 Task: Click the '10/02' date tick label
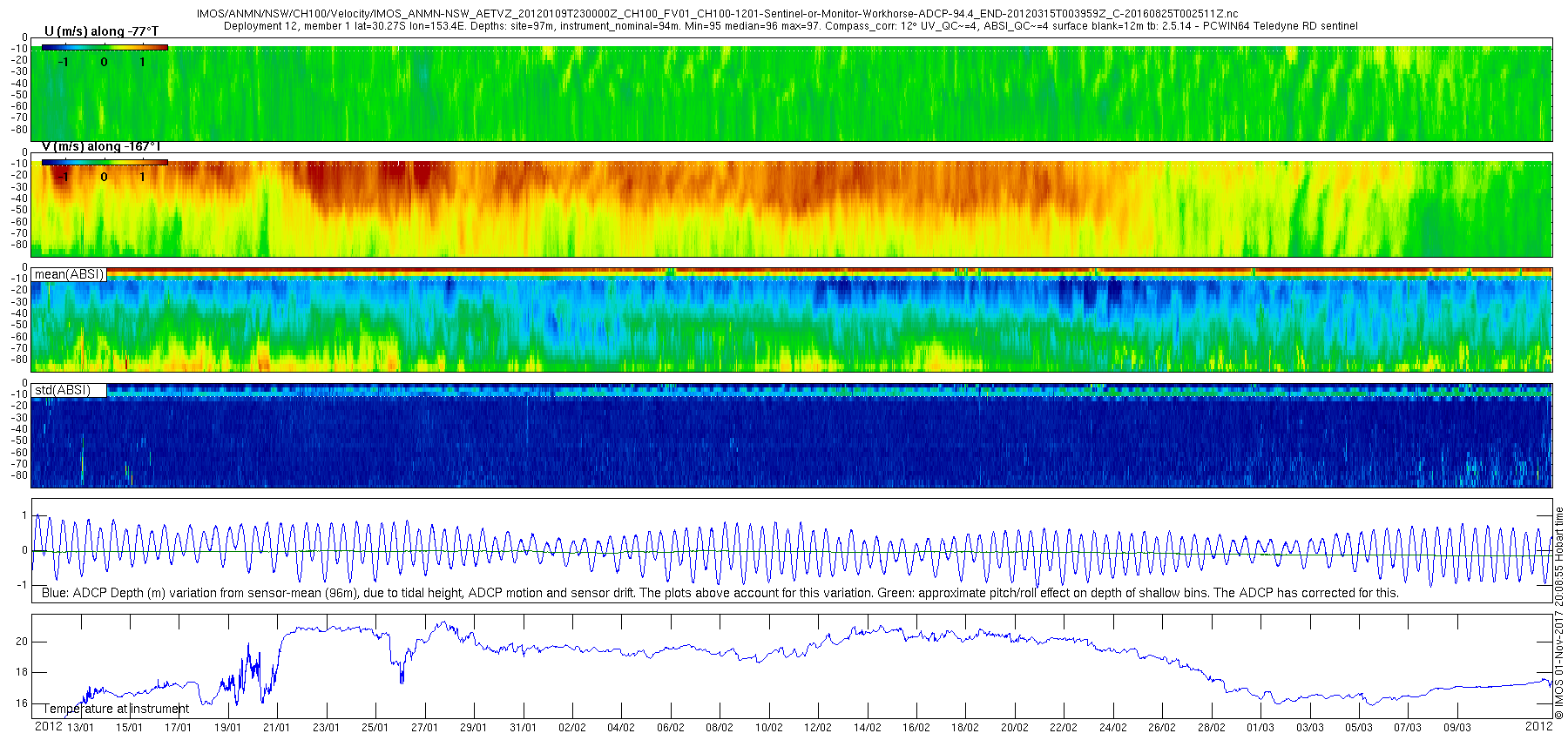[x=769, y=728]
